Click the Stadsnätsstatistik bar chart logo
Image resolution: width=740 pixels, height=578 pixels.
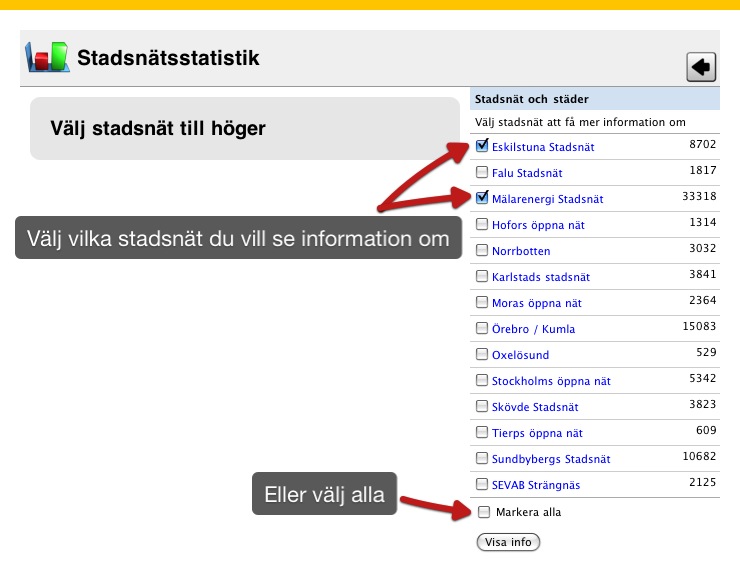tap(47, 58)
